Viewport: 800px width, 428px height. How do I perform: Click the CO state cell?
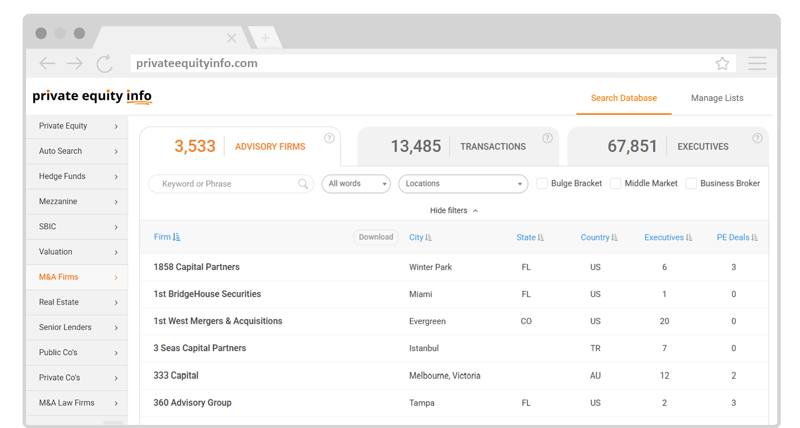526,321
